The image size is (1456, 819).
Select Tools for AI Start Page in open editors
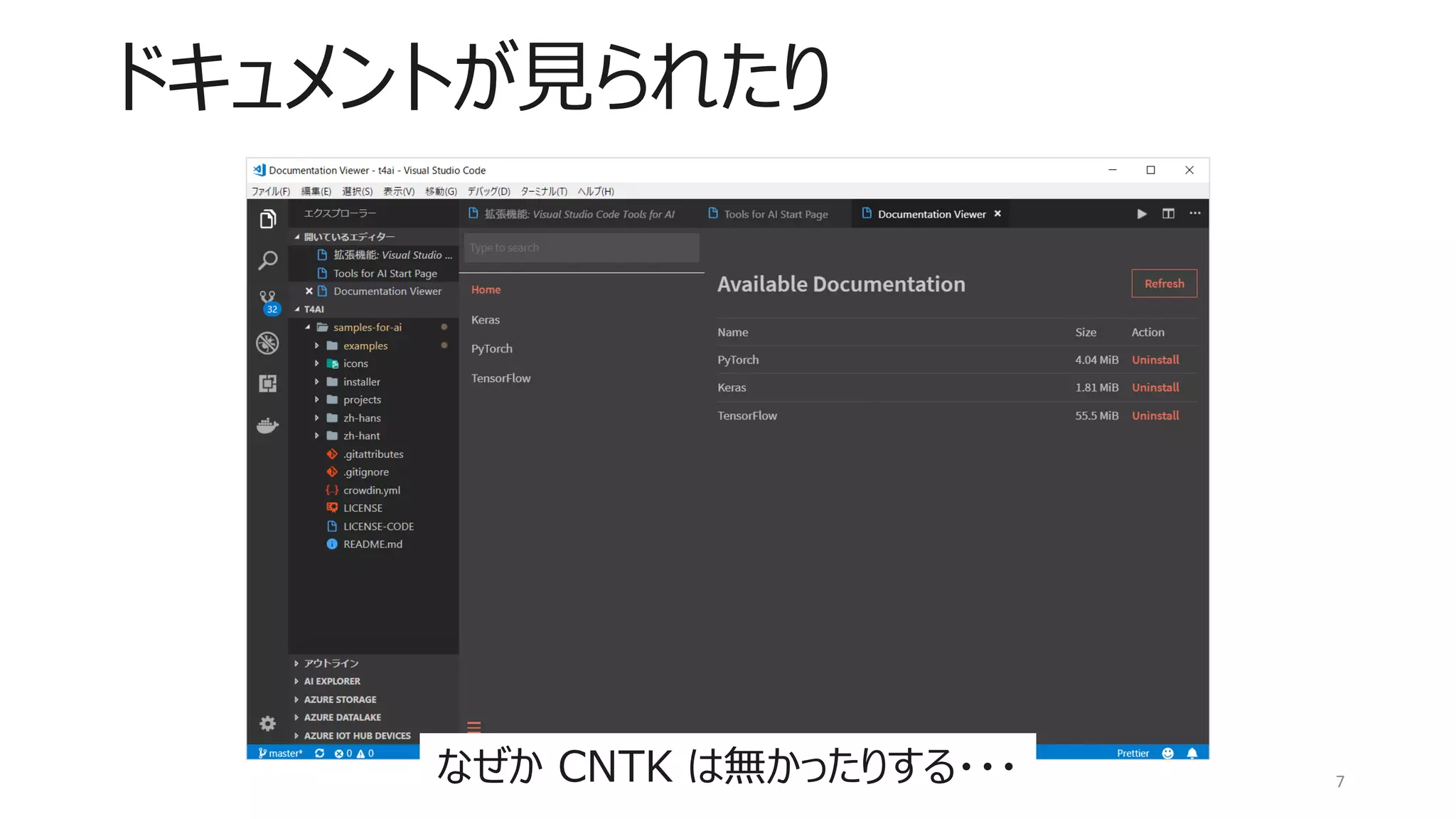point(385,273)
